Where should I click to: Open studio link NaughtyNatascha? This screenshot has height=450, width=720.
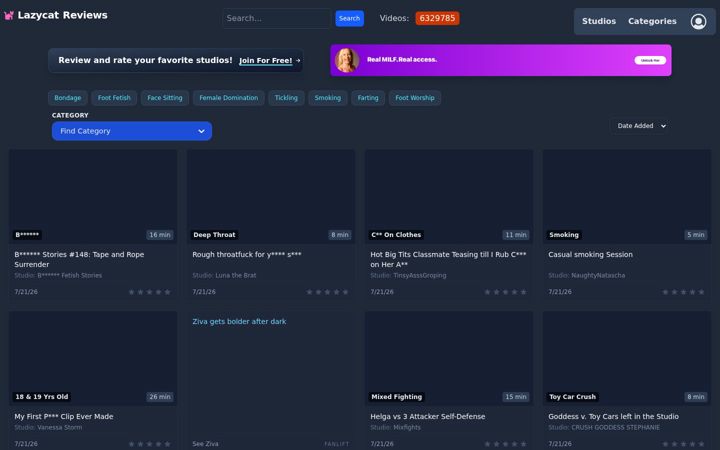coord(598,276)
